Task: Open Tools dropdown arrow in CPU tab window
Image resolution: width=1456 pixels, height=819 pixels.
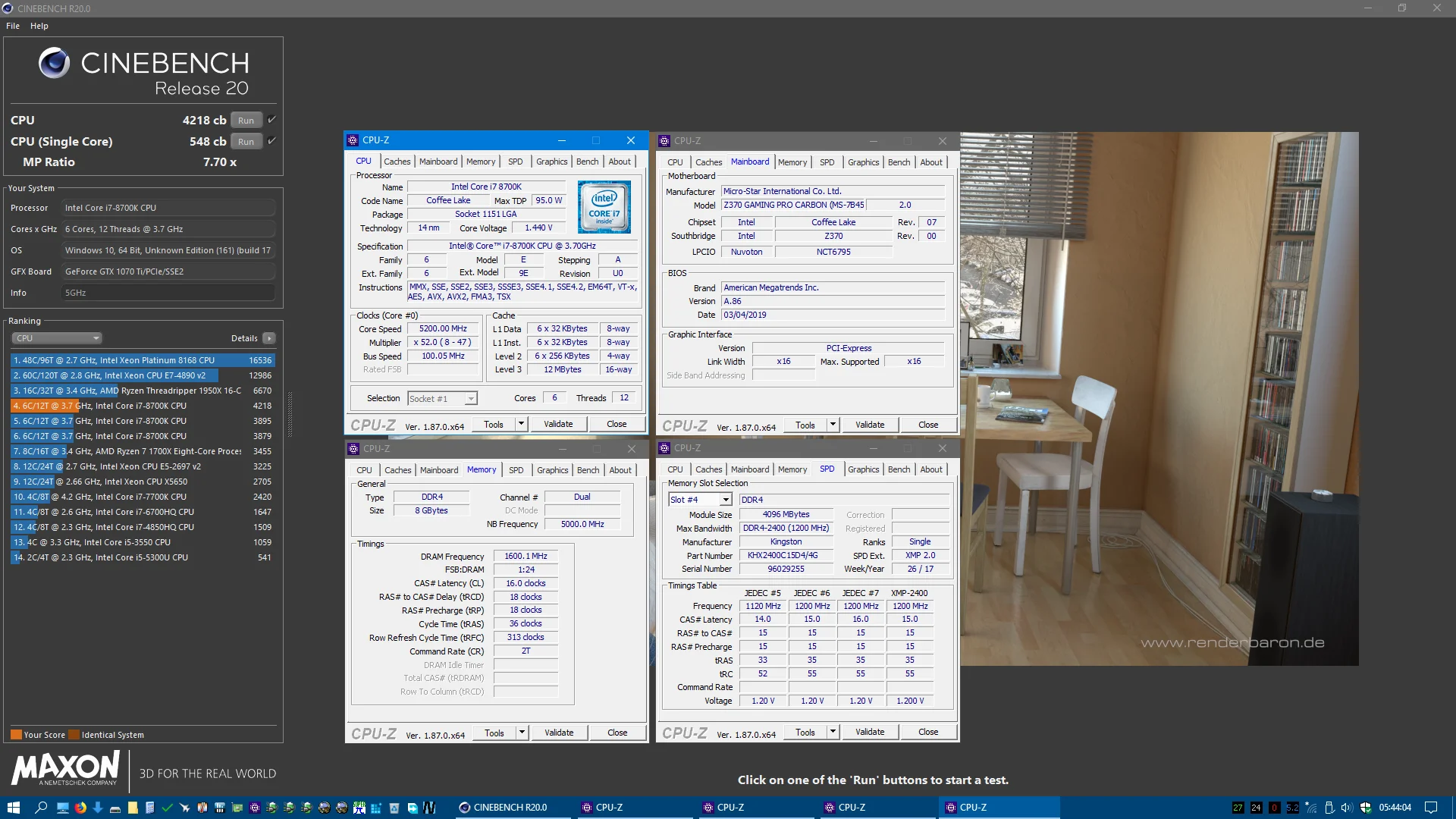Action: point(522,424)
